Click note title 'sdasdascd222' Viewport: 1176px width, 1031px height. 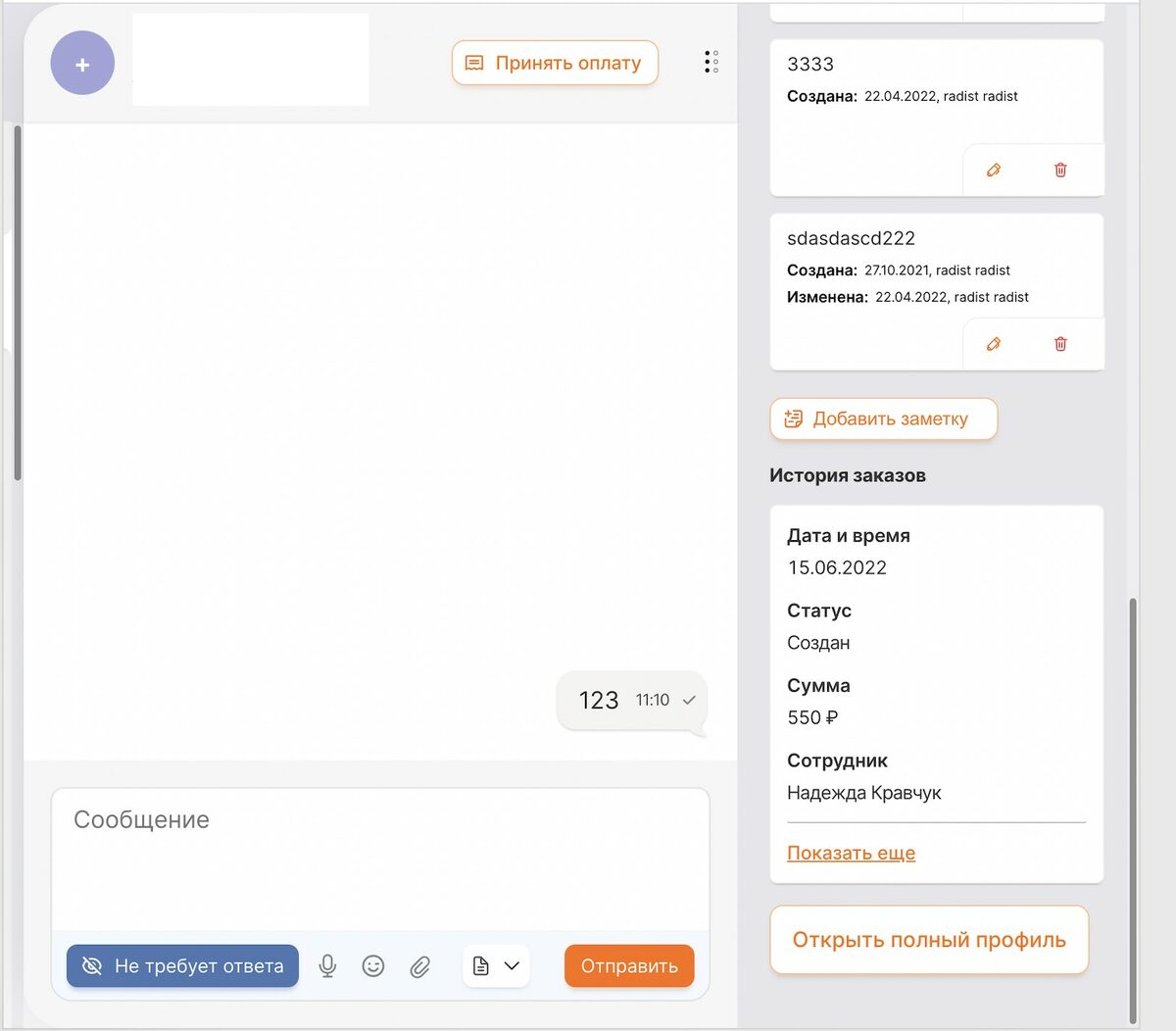[x=851, y=238]
